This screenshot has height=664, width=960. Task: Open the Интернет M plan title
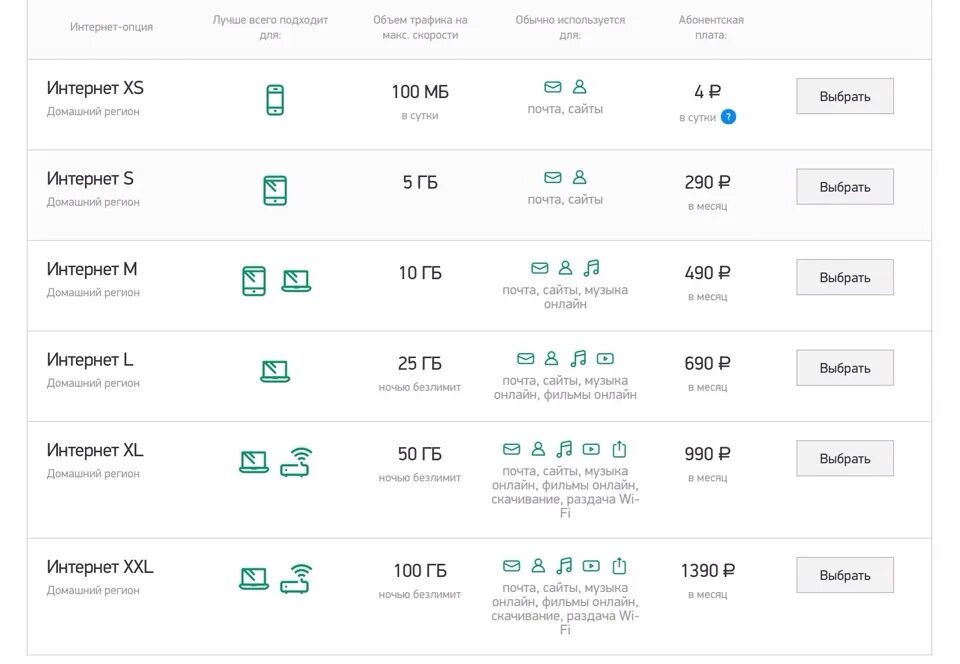pyautogui.click(x=92, y=269)
